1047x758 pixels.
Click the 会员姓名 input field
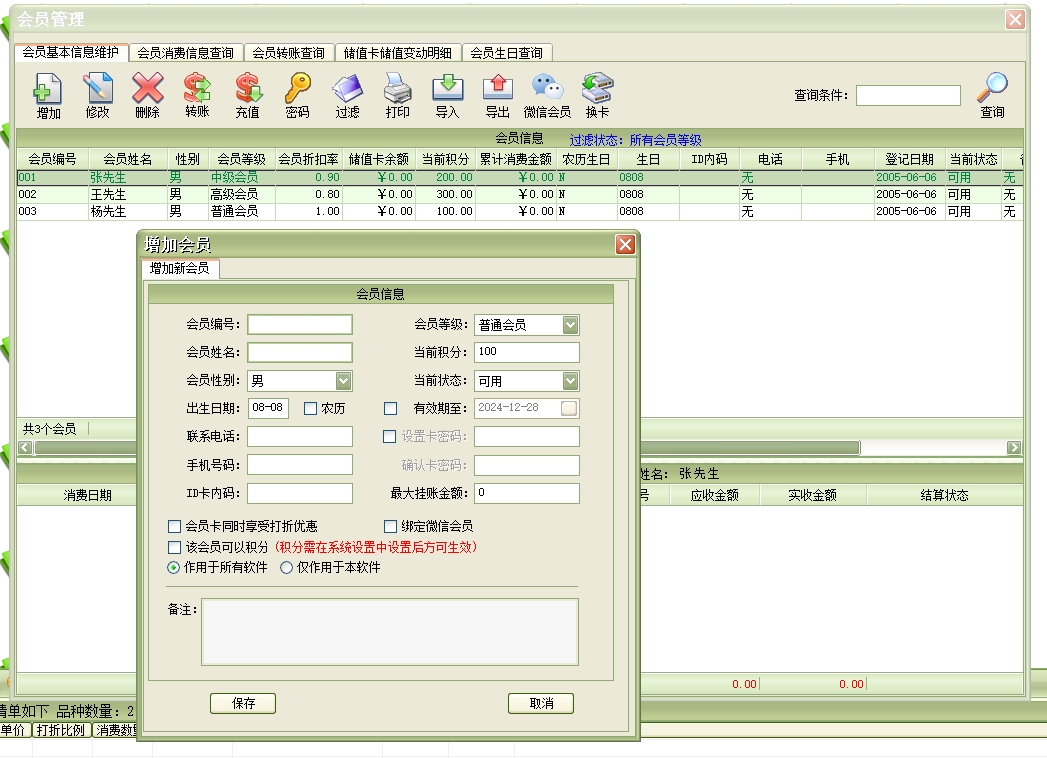pyautogui.click(x=300, y=352)
